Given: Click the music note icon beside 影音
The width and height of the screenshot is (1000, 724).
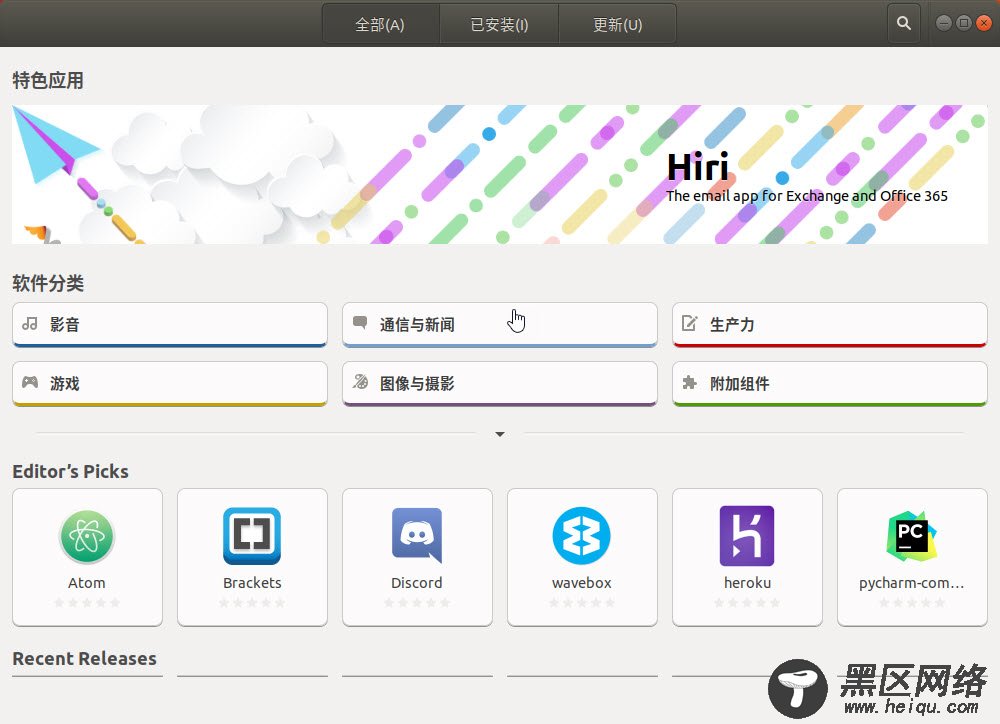Looking at the screenshot, I should (x=30, y=323).
